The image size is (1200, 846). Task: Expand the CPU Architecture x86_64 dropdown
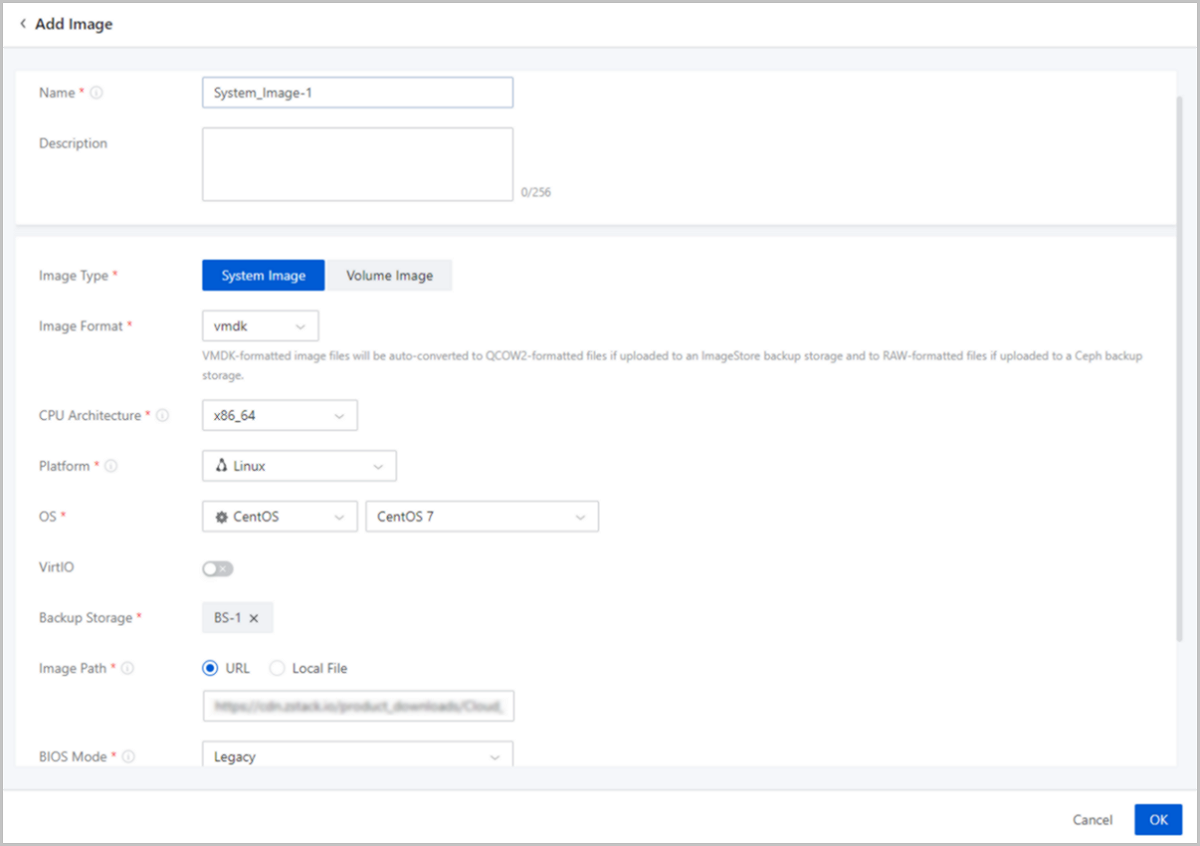pos(279,416)
